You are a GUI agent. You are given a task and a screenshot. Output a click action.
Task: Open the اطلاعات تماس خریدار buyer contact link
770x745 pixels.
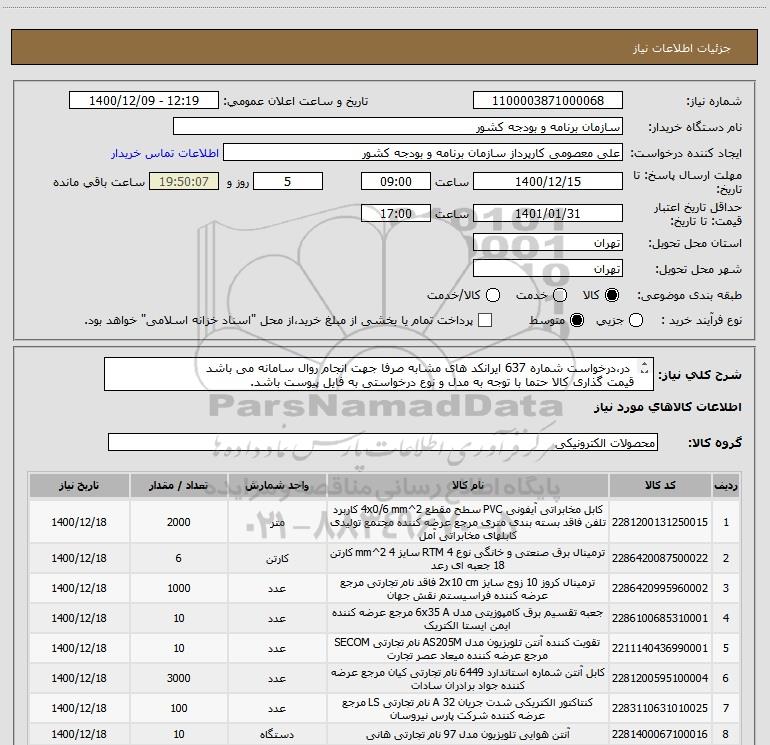[165, 153]
